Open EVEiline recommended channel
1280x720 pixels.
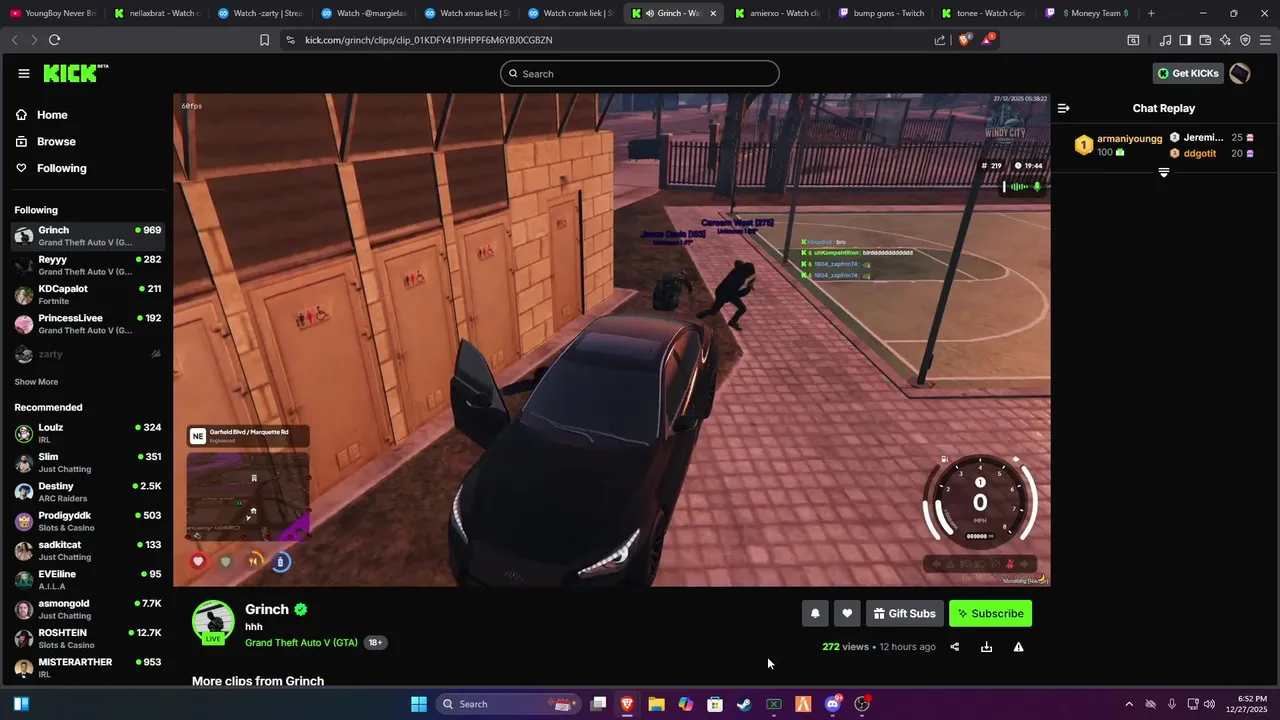[88, 580]
